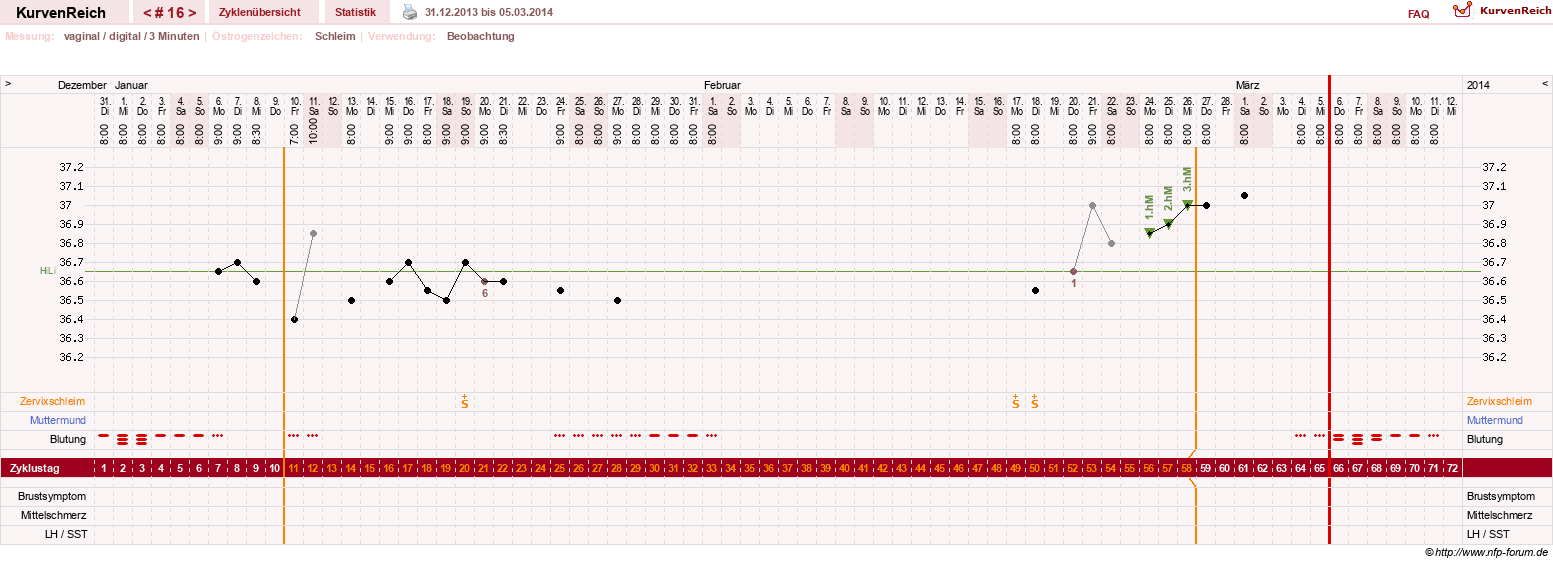Screen dimensions: 1553x564
Task: Click cycle day cell 1 in Zyklustag row
Action: [x=104, y=468]
